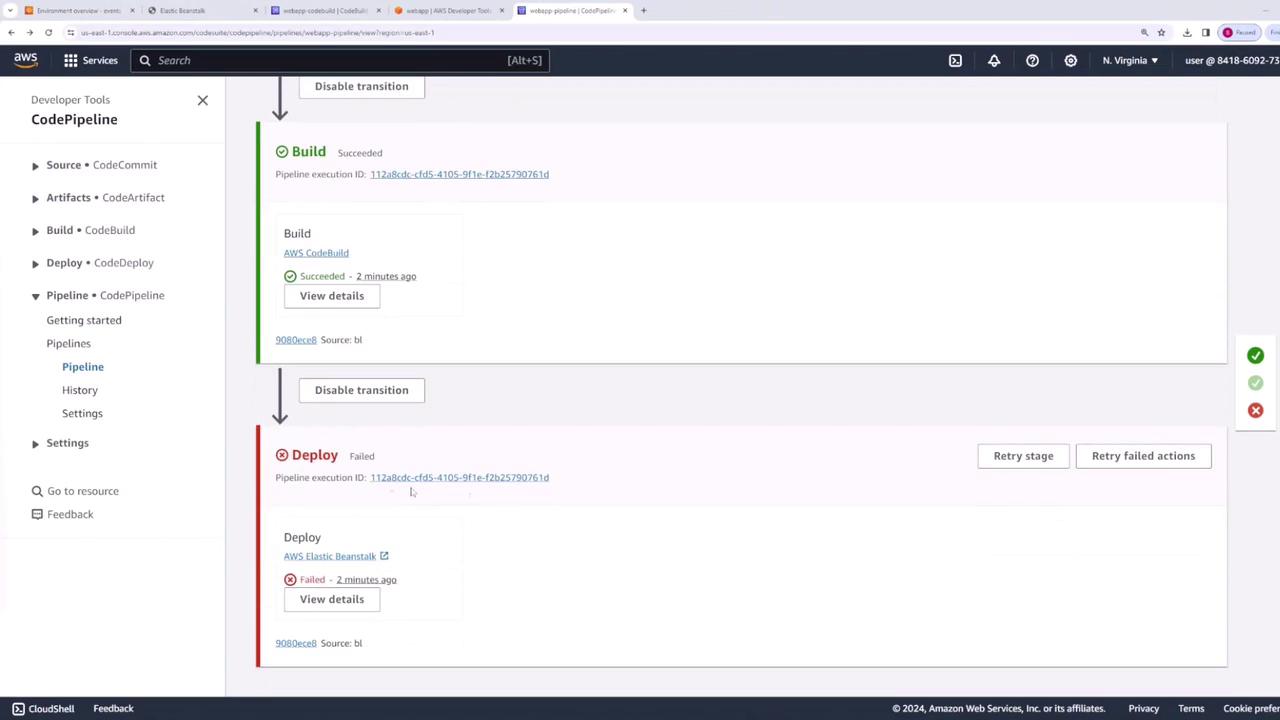
Task: Open the AWS home logo
Action: click(x=26, y=60)
